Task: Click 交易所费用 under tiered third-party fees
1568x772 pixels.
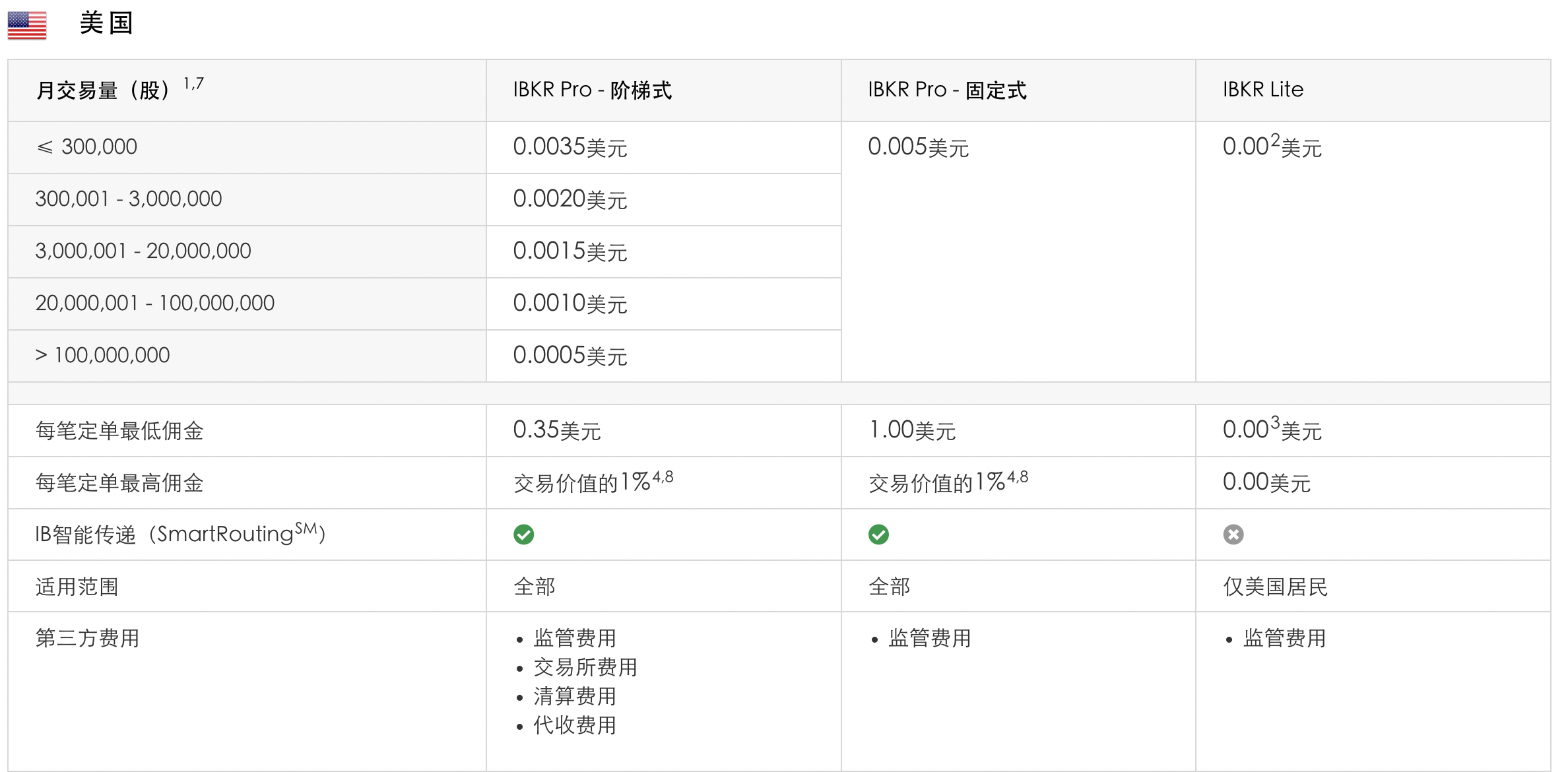Action: point(585,667)
